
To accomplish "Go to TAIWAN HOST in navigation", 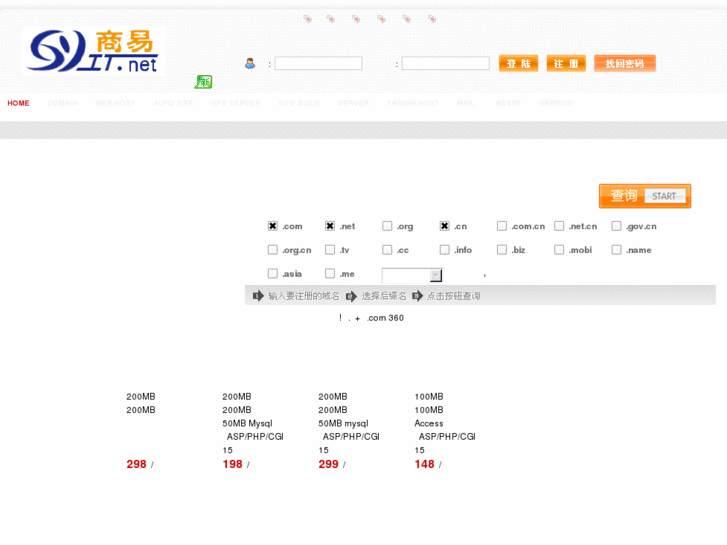I will [413, 103].
